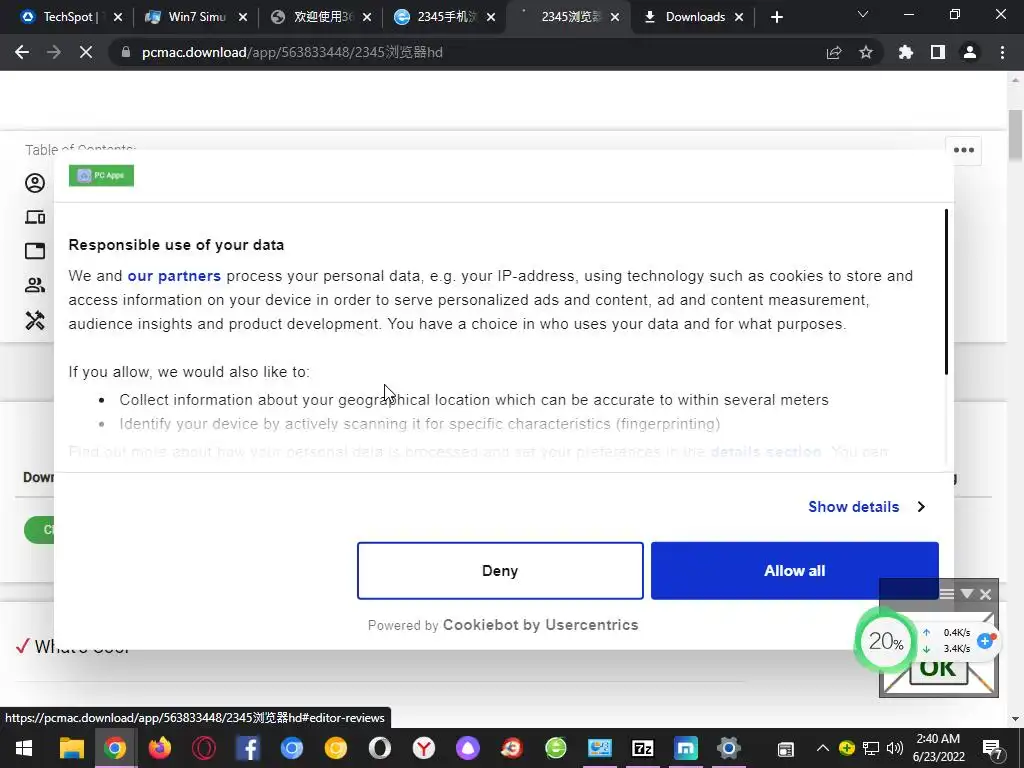Open the Settings gear in the taskbar
The height and width of the screenshot is (768, 1024).
(x=729, y=748)
